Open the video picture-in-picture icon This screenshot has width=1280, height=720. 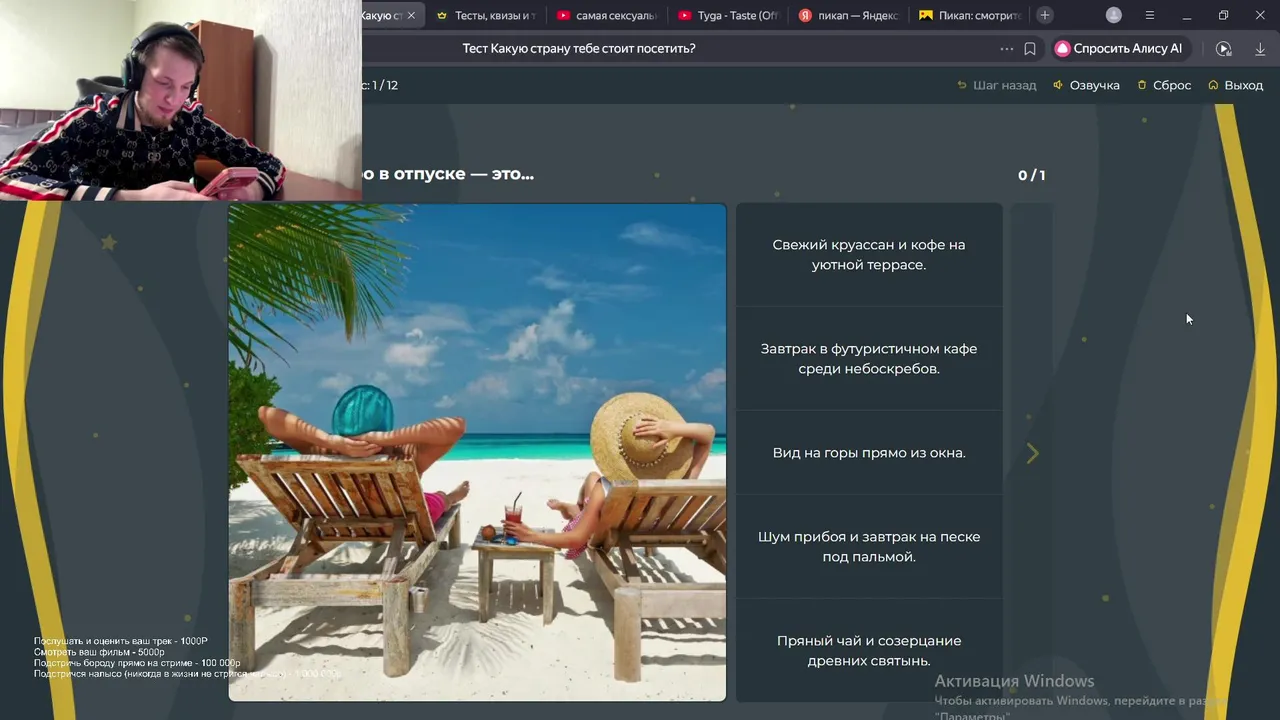point(1224,48)
